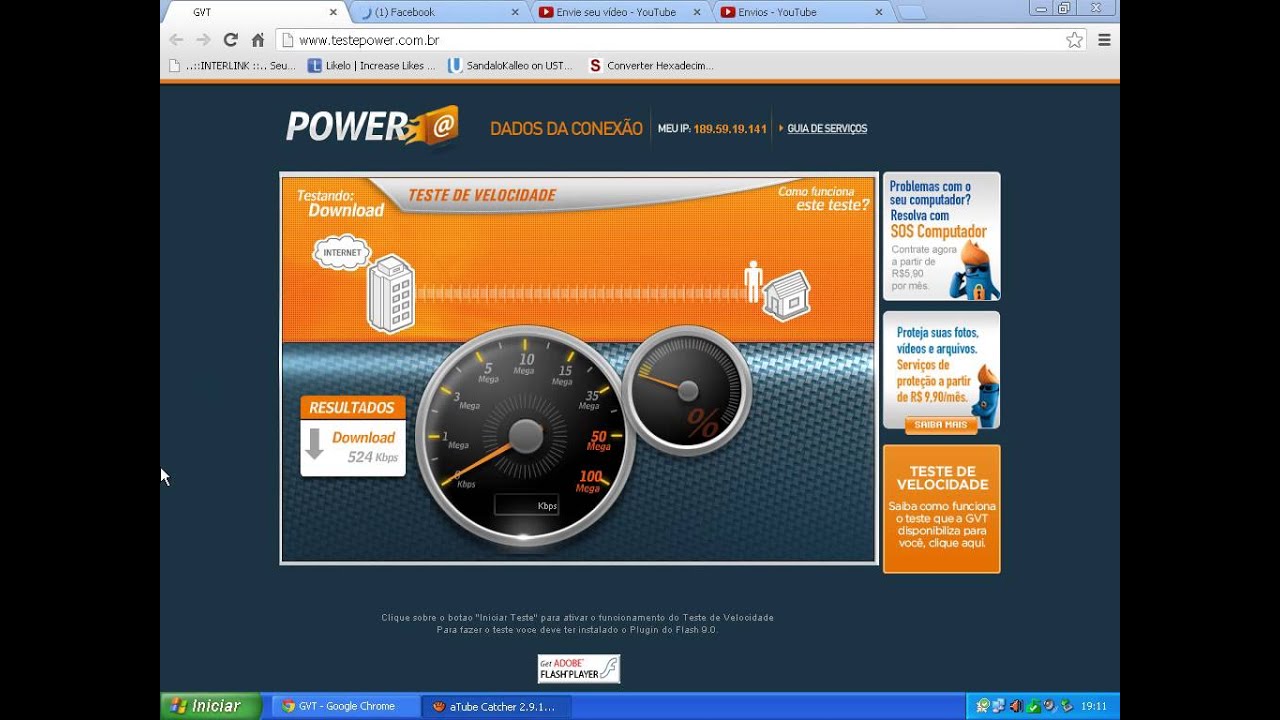Click the 524 Kbps download result
The height and width of the screenshot is (720, 1280).
tap(372, 457)
